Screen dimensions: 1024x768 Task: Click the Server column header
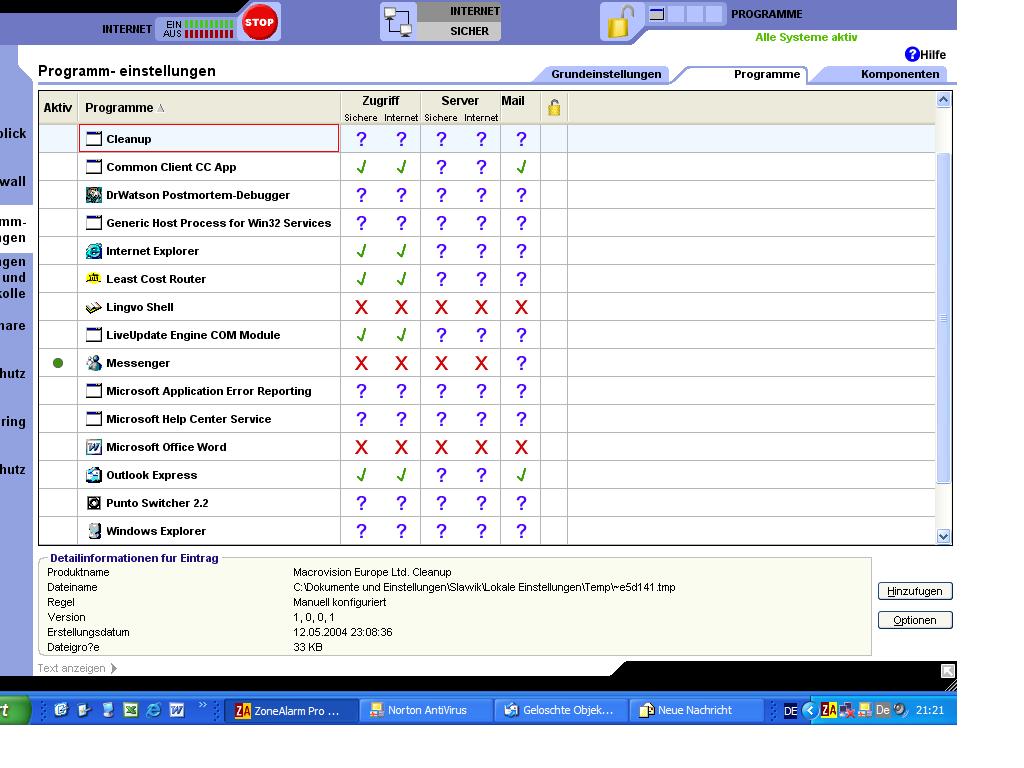(x=460, y=101)
